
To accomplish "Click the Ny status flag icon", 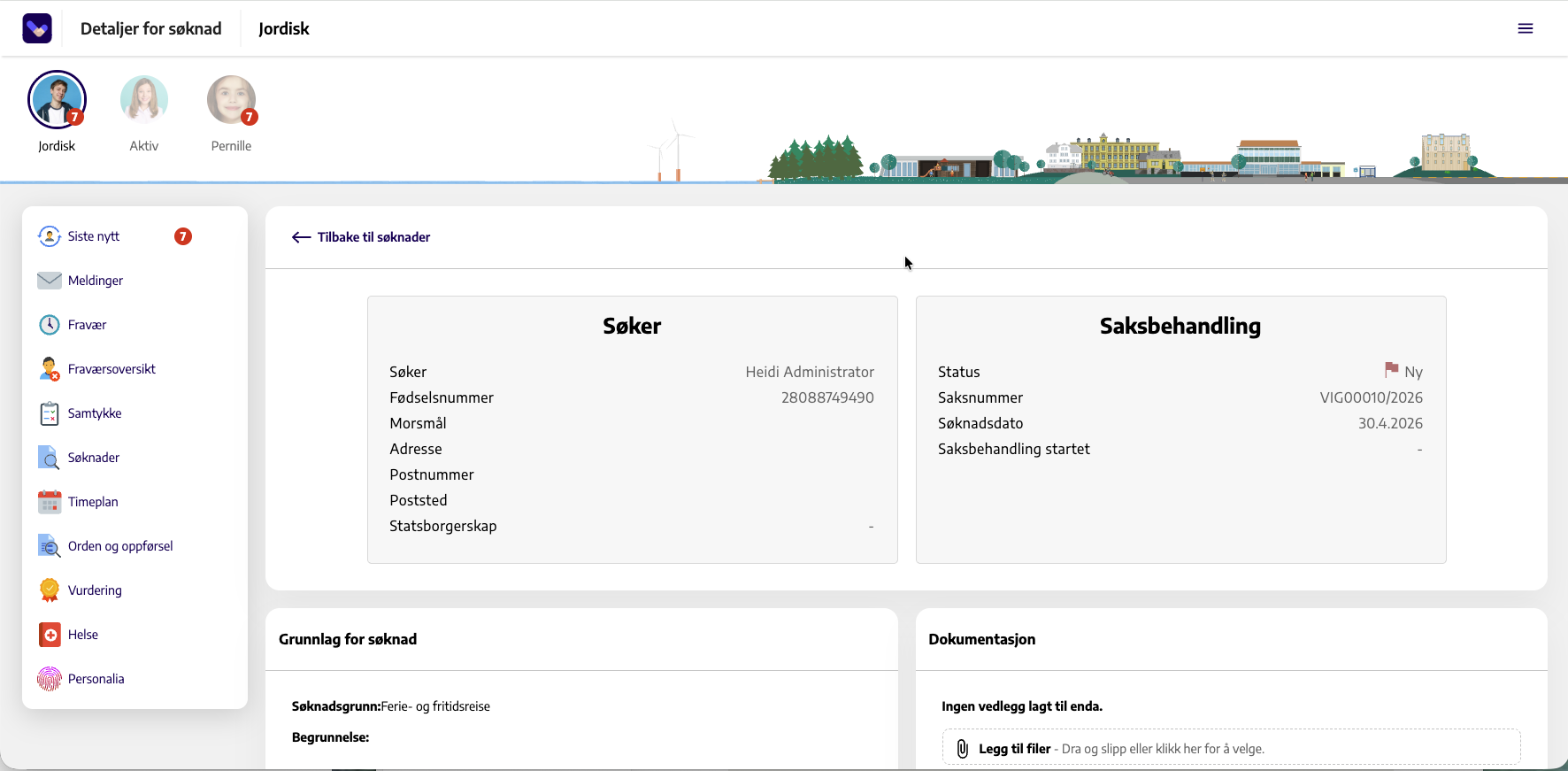I will [1392, 370].
